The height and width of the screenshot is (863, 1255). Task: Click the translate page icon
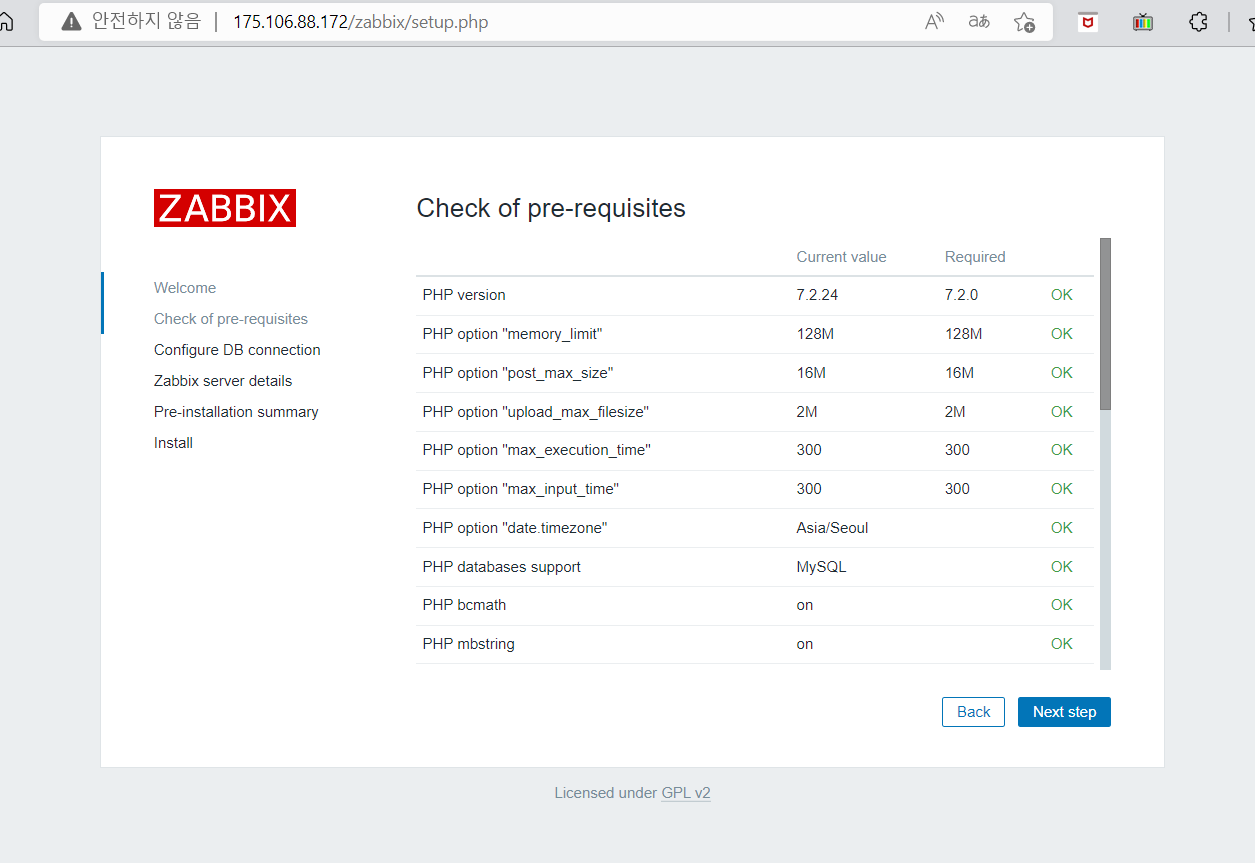979,21
